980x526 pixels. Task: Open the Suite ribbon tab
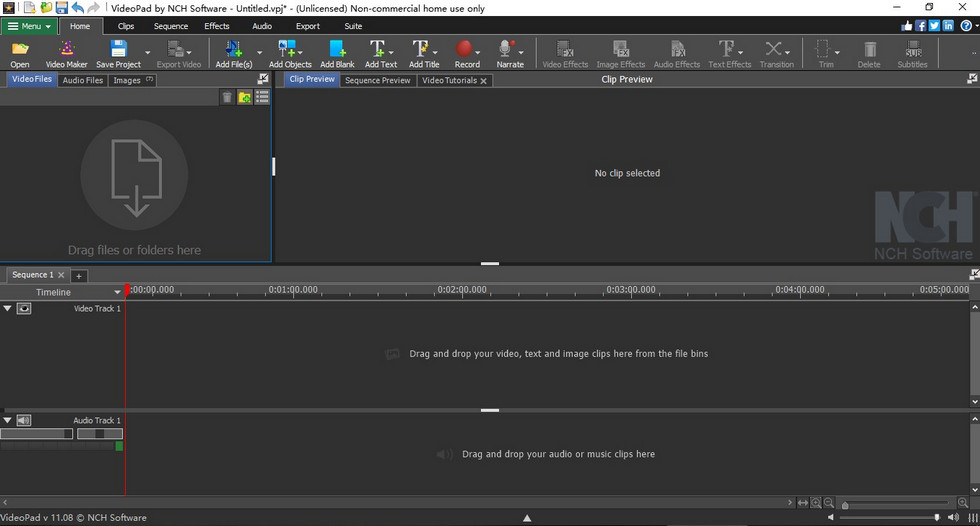point(353,26)
